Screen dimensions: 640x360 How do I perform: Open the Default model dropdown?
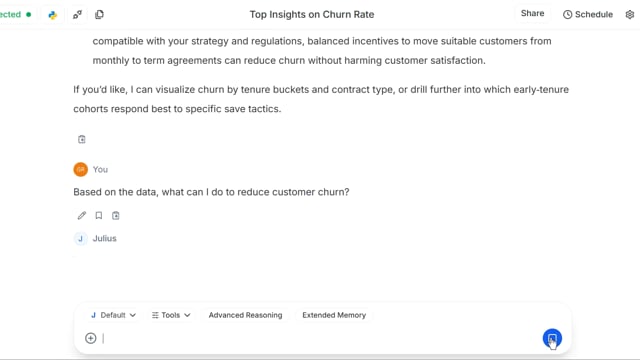pyautogui.click(x=113, y=315)
